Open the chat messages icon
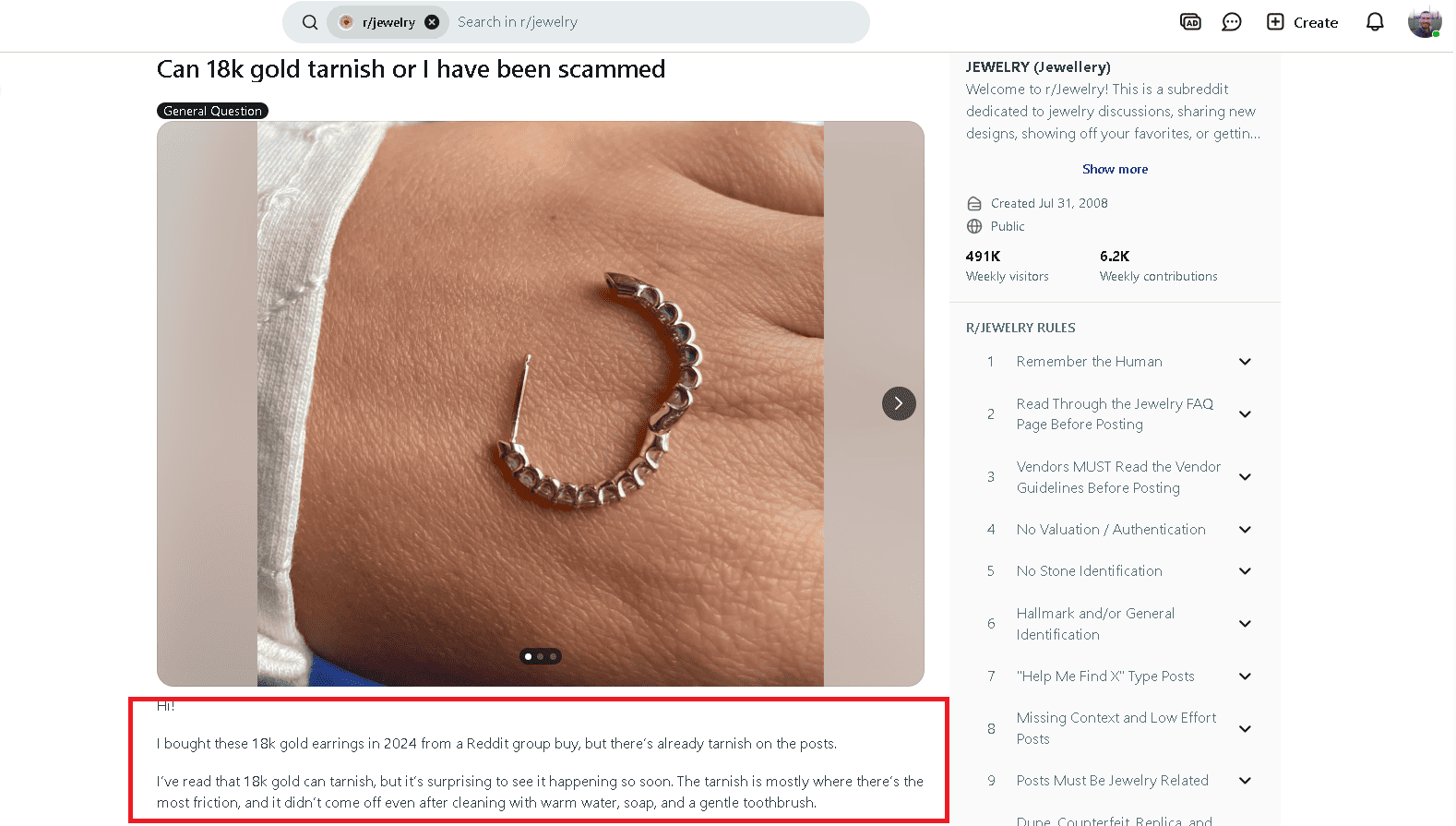 coord(1232,22)
